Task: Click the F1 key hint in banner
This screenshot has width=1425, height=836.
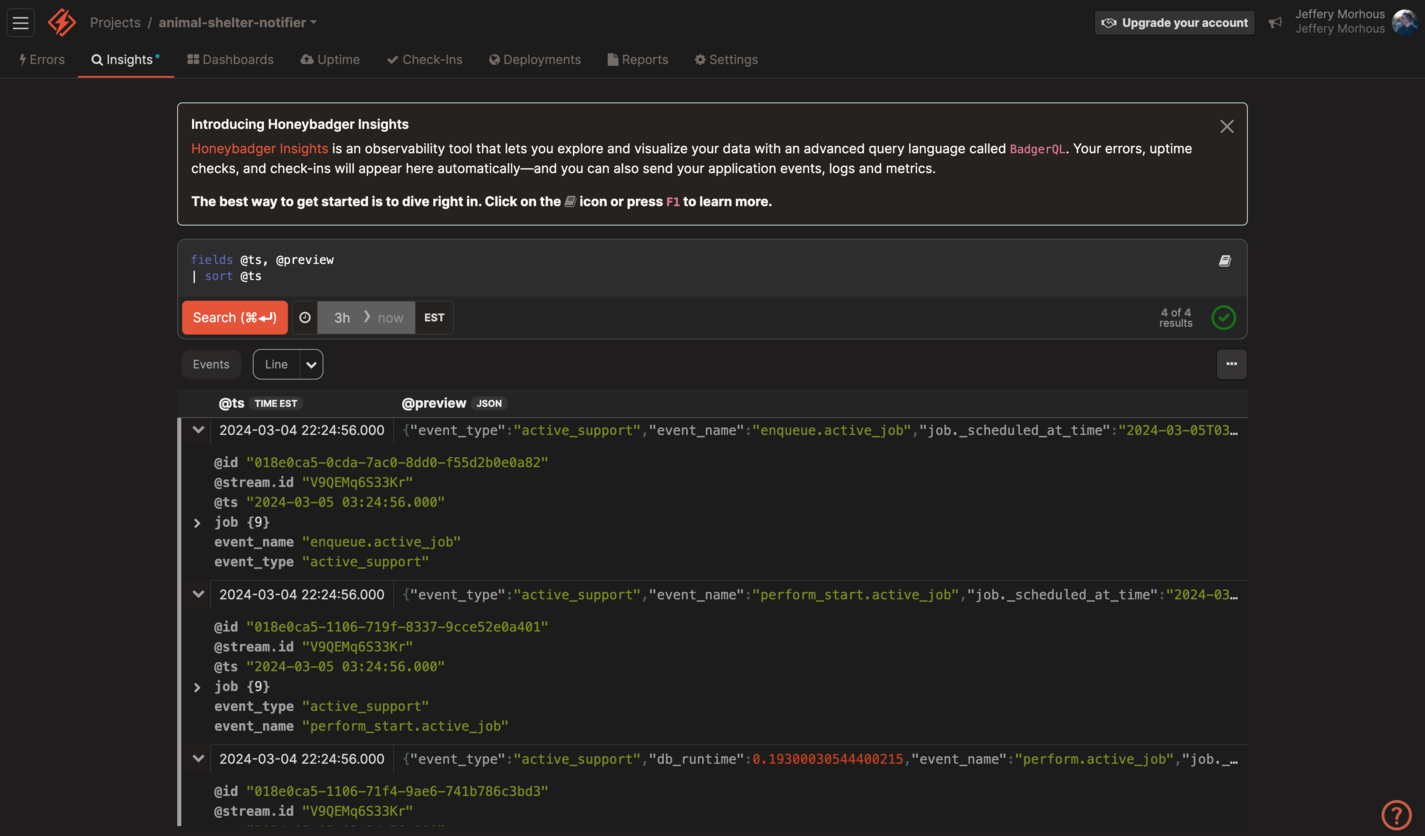Action: (x=673, y=202)
